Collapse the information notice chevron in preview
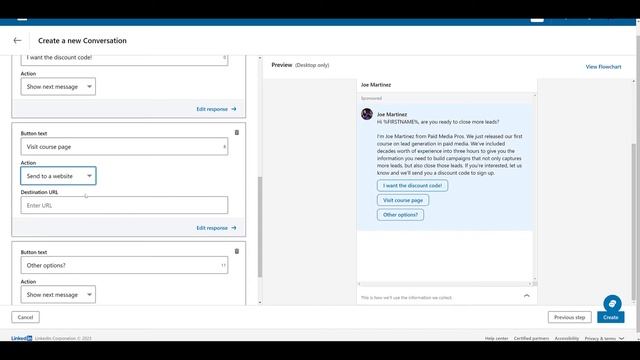The image size is (640, 360). [x=527, y=296]
